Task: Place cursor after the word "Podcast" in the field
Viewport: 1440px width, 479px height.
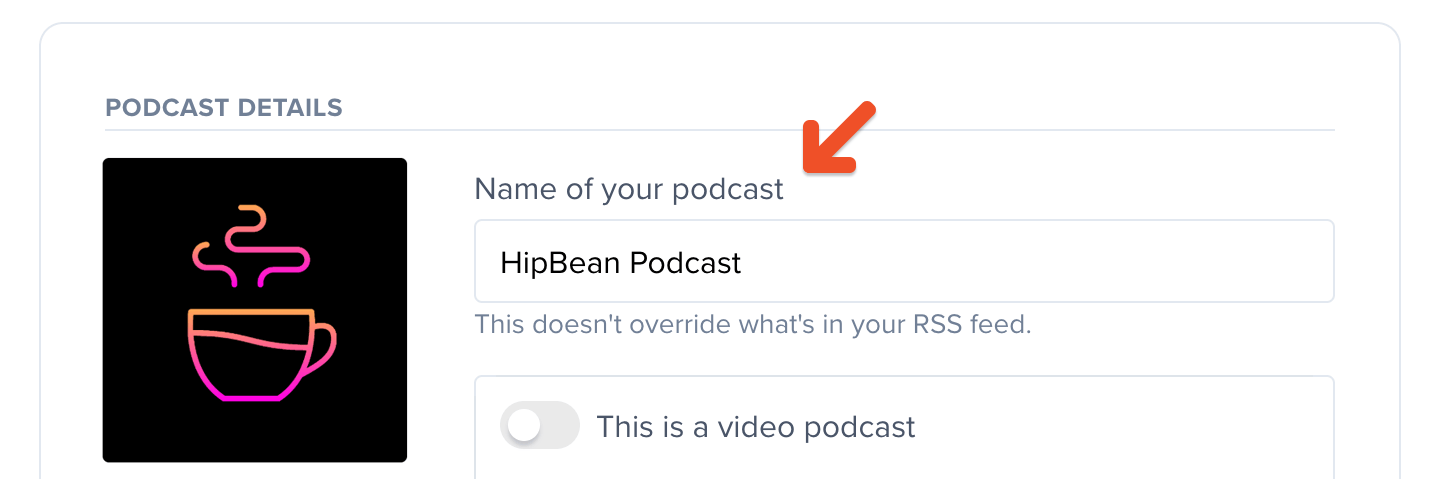Action: click(x=744, y=263)
